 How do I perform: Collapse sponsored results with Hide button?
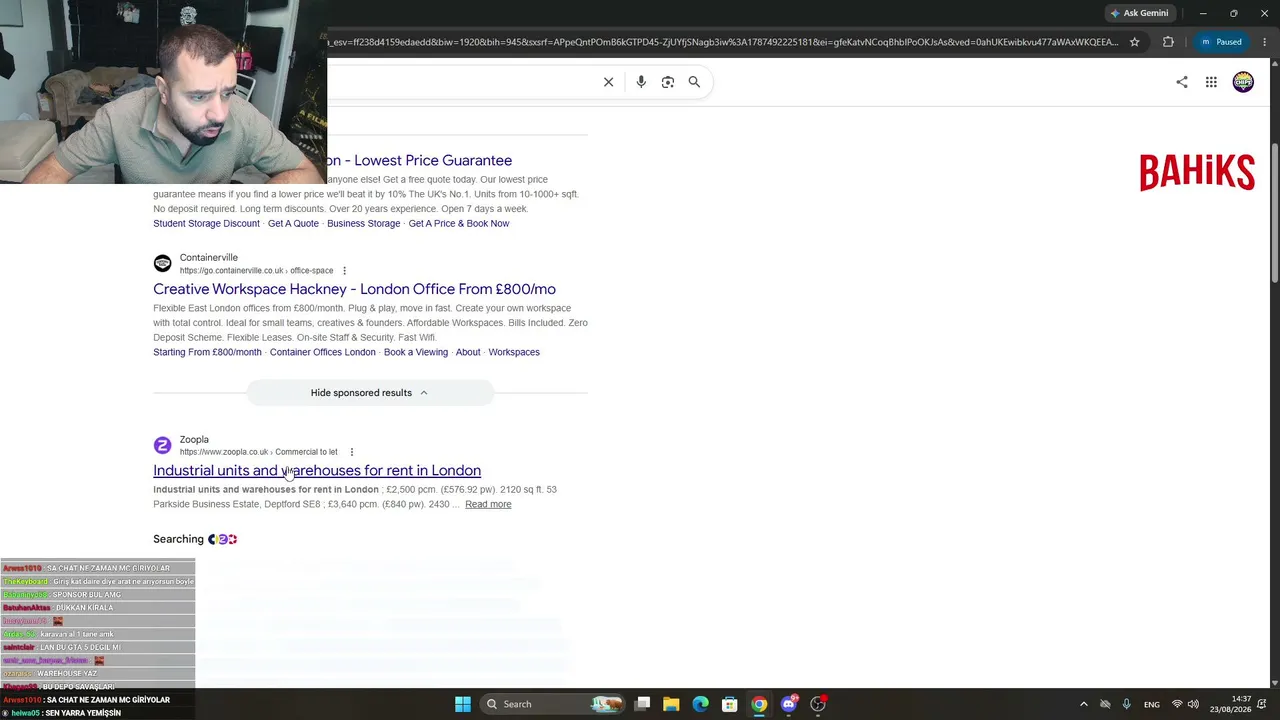(x=370, y=393)
